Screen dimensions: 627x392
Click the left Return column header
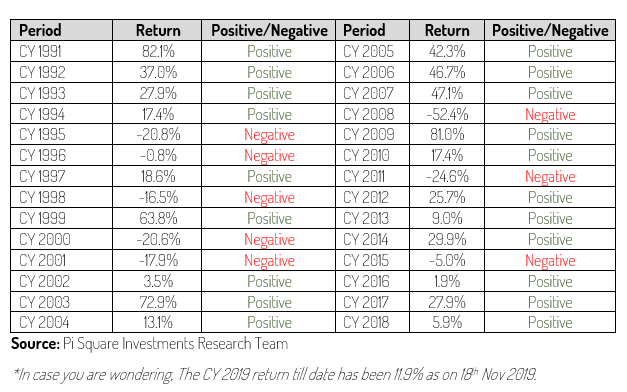click(x=158, y=30)
